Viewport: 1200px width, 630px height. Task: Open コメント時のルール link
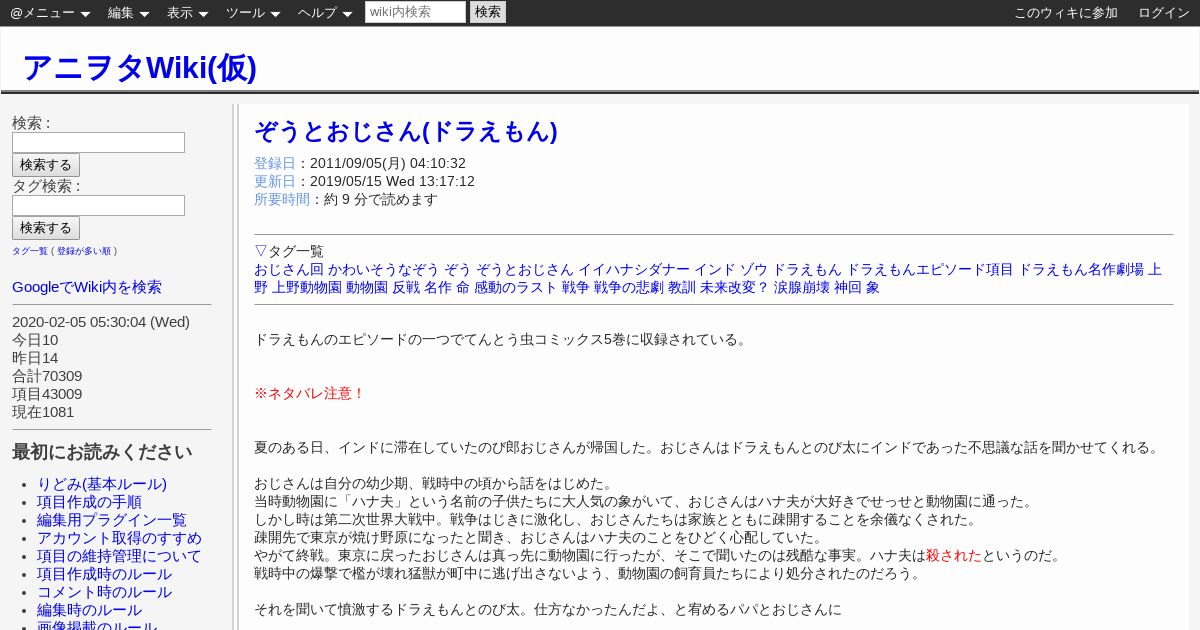pos(104,592)
